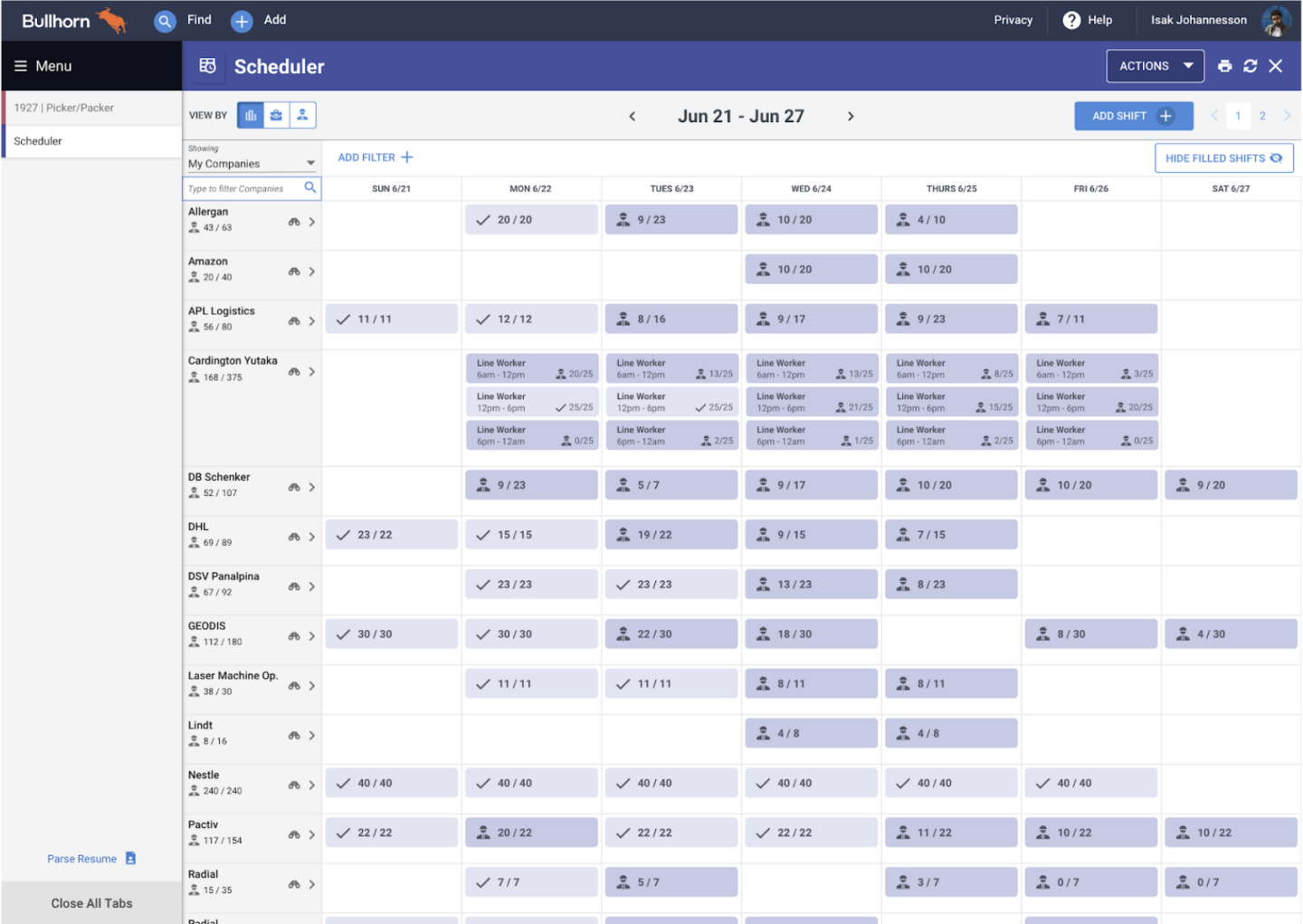Click the hamburger Menu icon
The width and height of the screenshot is (1303, 924).
(19, 65)
